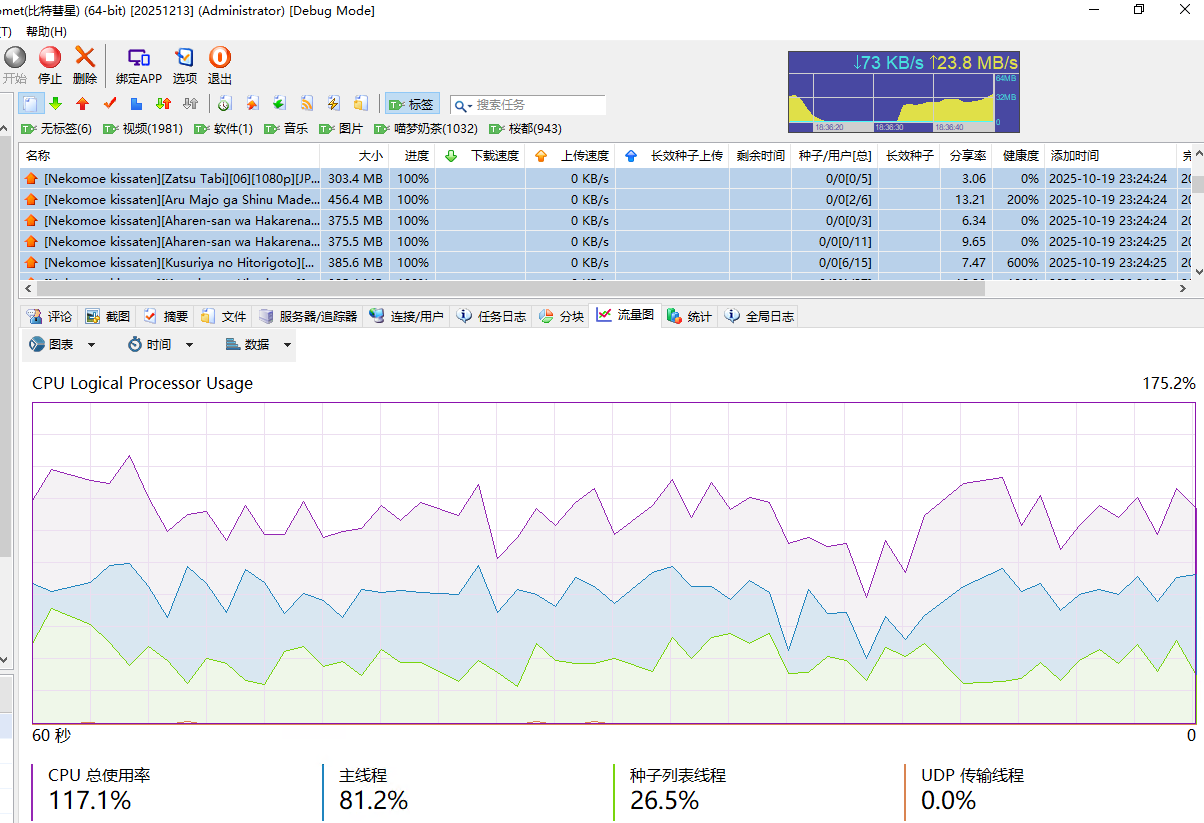Open 绑定APP (Bind APP) from toolbar

click(x=138, y=65)
